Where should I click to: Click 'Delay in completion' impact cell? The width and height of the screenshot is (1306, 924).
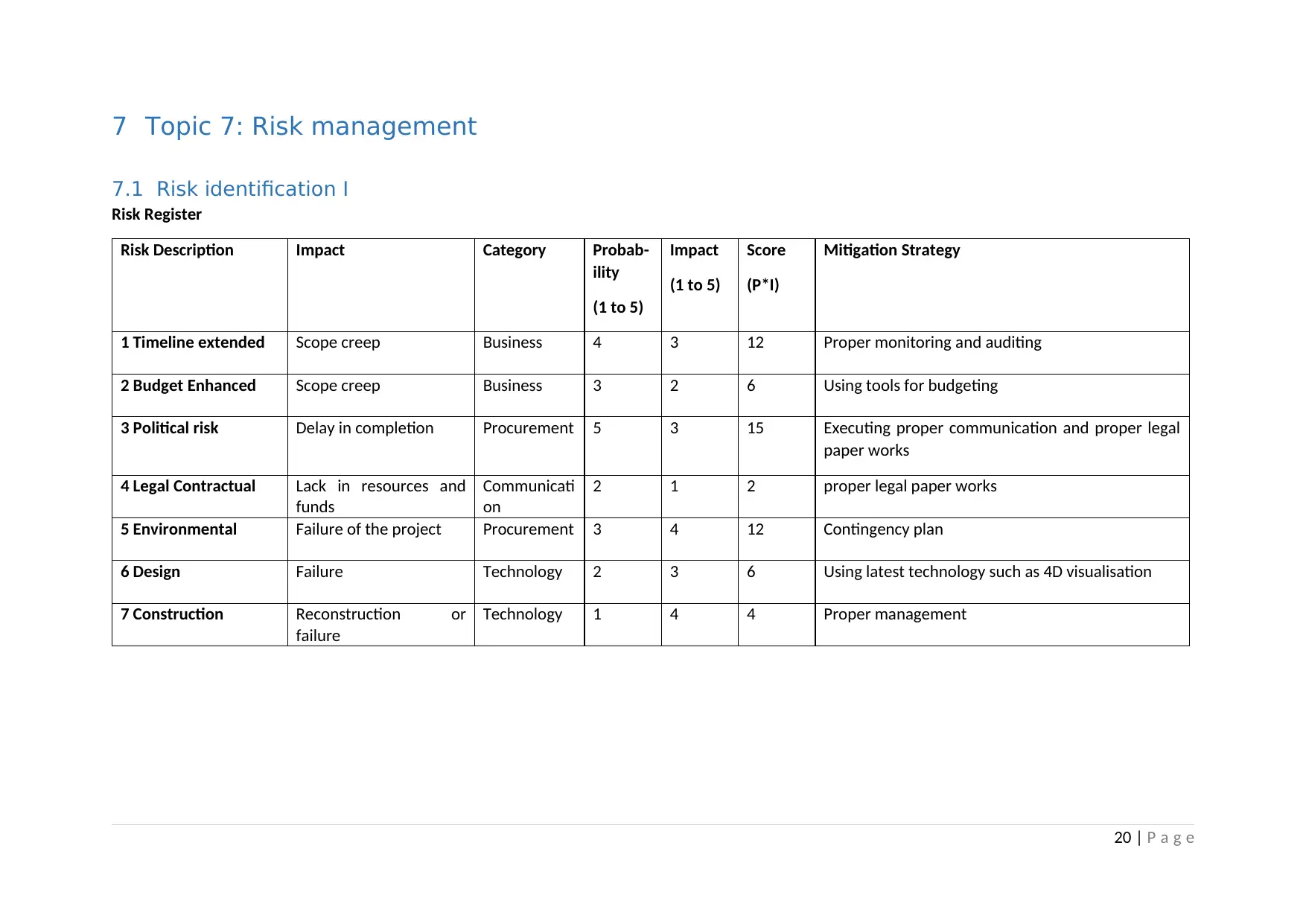click(x=380, y=446)
